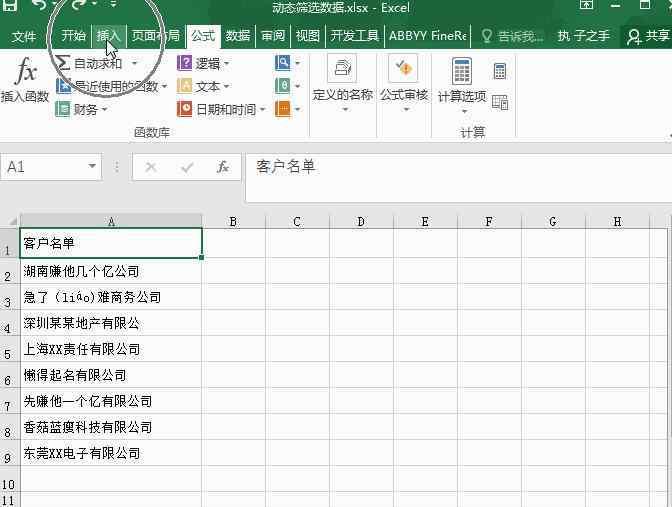Image resolution: width=672 pixels, height=507 pixels.
Task: Open the File (文件) tab
Action: pyautogui.click(x=24, y=36)
